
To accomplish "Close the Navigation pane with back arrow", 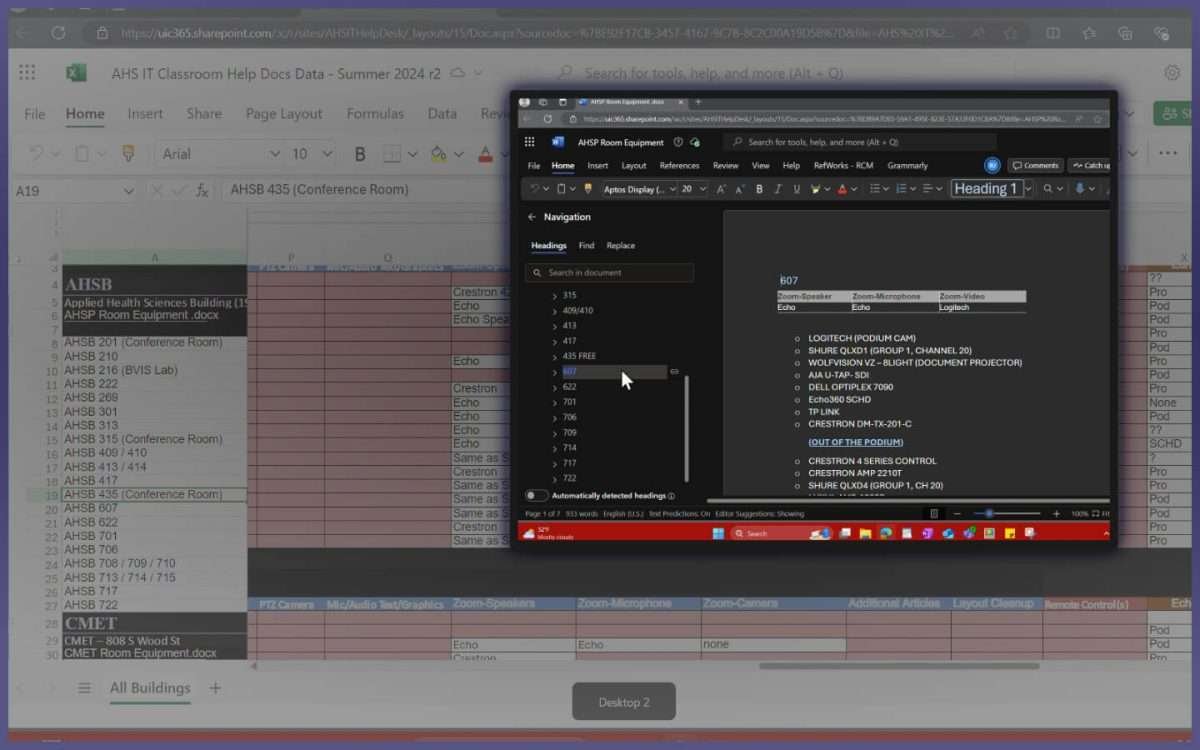I will 532,217.
